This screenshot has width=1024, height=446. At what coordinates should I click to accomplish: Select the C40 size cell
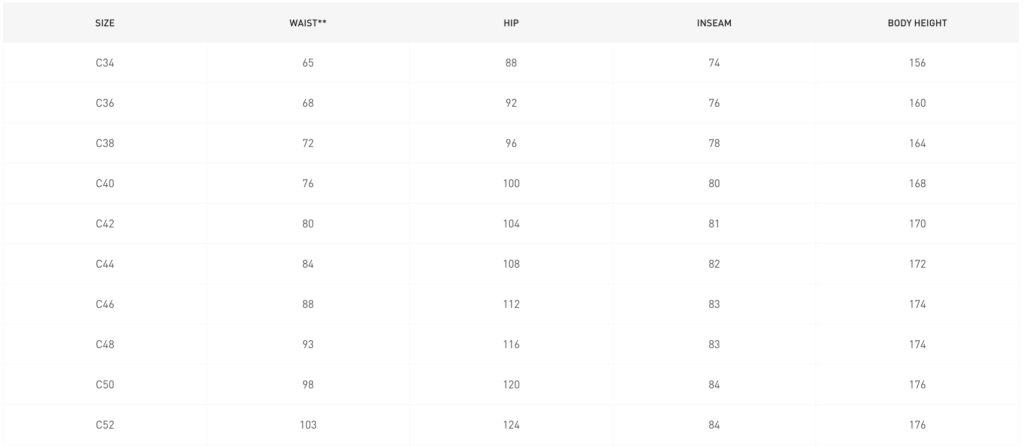[x=104, y=183]
